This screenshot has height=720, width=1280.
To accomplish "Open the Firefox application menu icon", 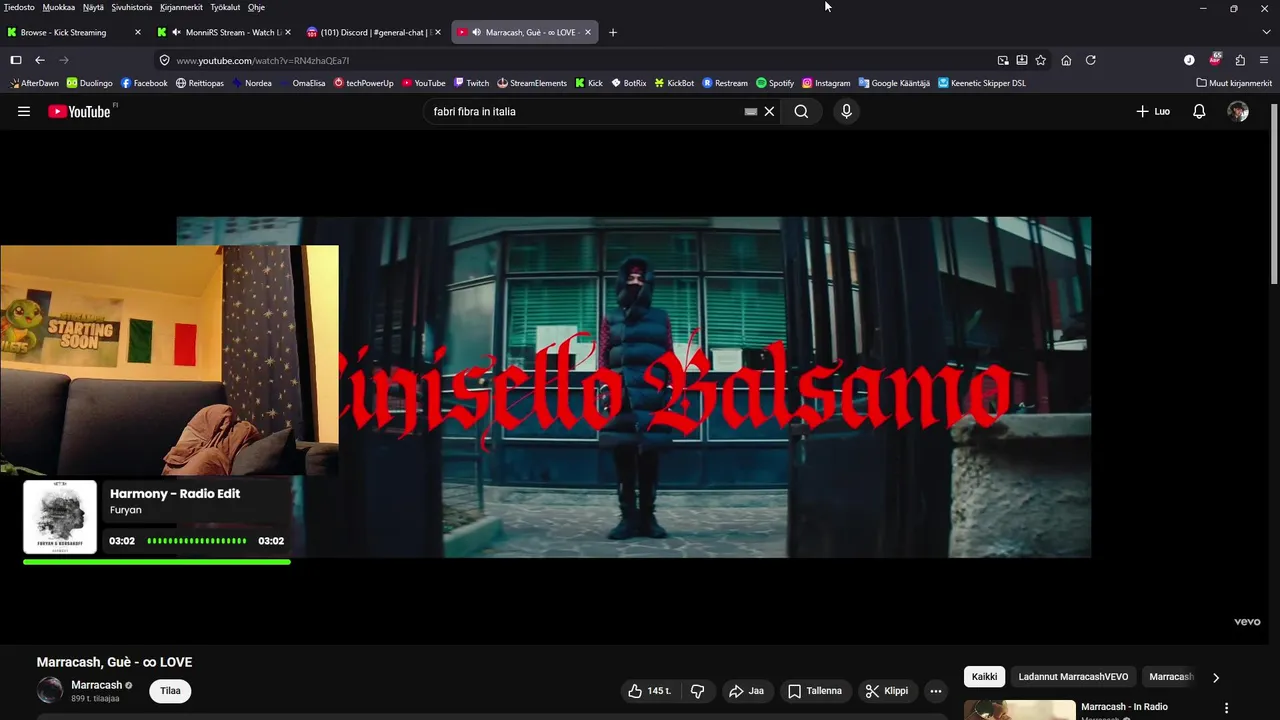I will coord(1264,60).
